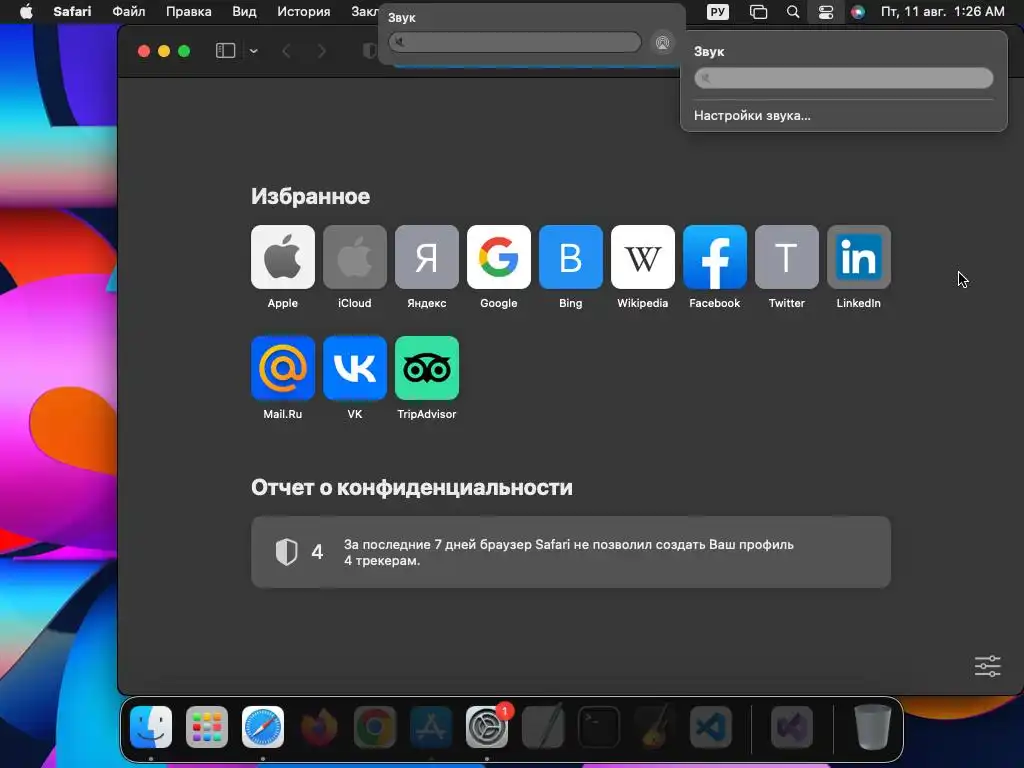Screen dimensions: 1024x768
Task: Open the Файл menu
Action: [x=129, y=12]
